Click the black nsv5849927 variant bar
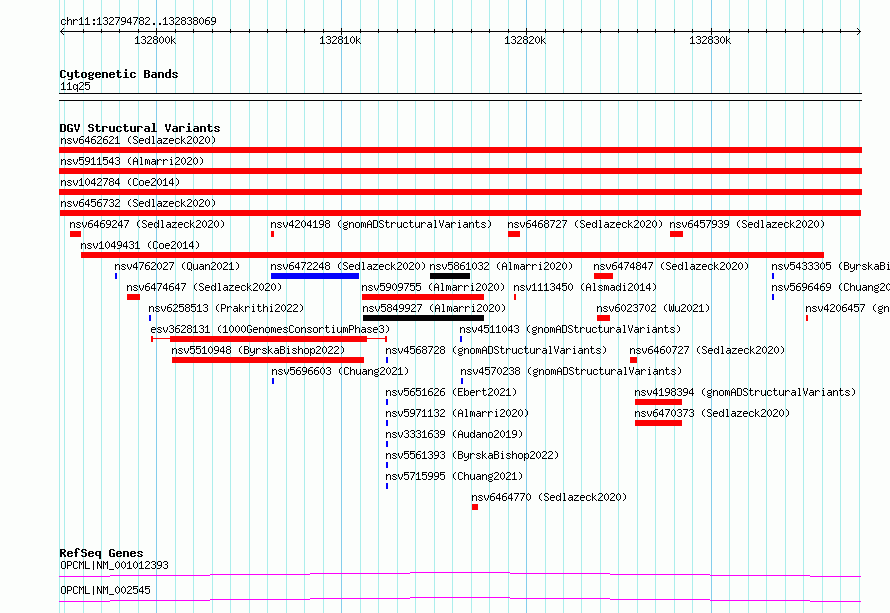This screenshot has height=613, width=890. (423, 318)
